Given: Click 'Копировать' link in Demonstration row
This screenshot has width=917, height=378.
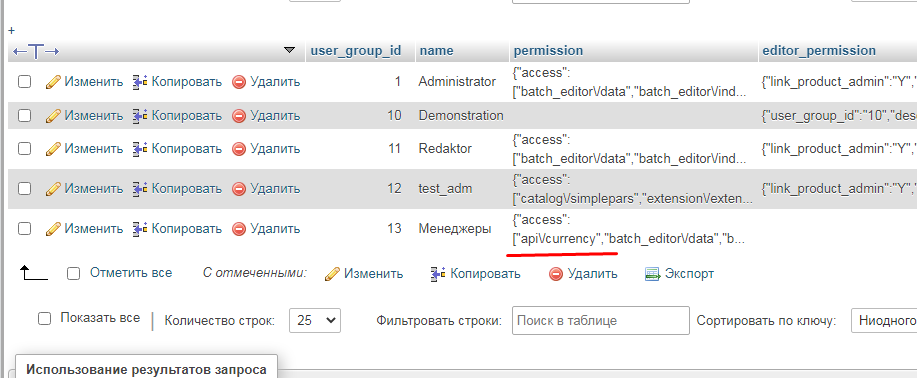Looking at the screenshot, I should [x=187, y=116].
